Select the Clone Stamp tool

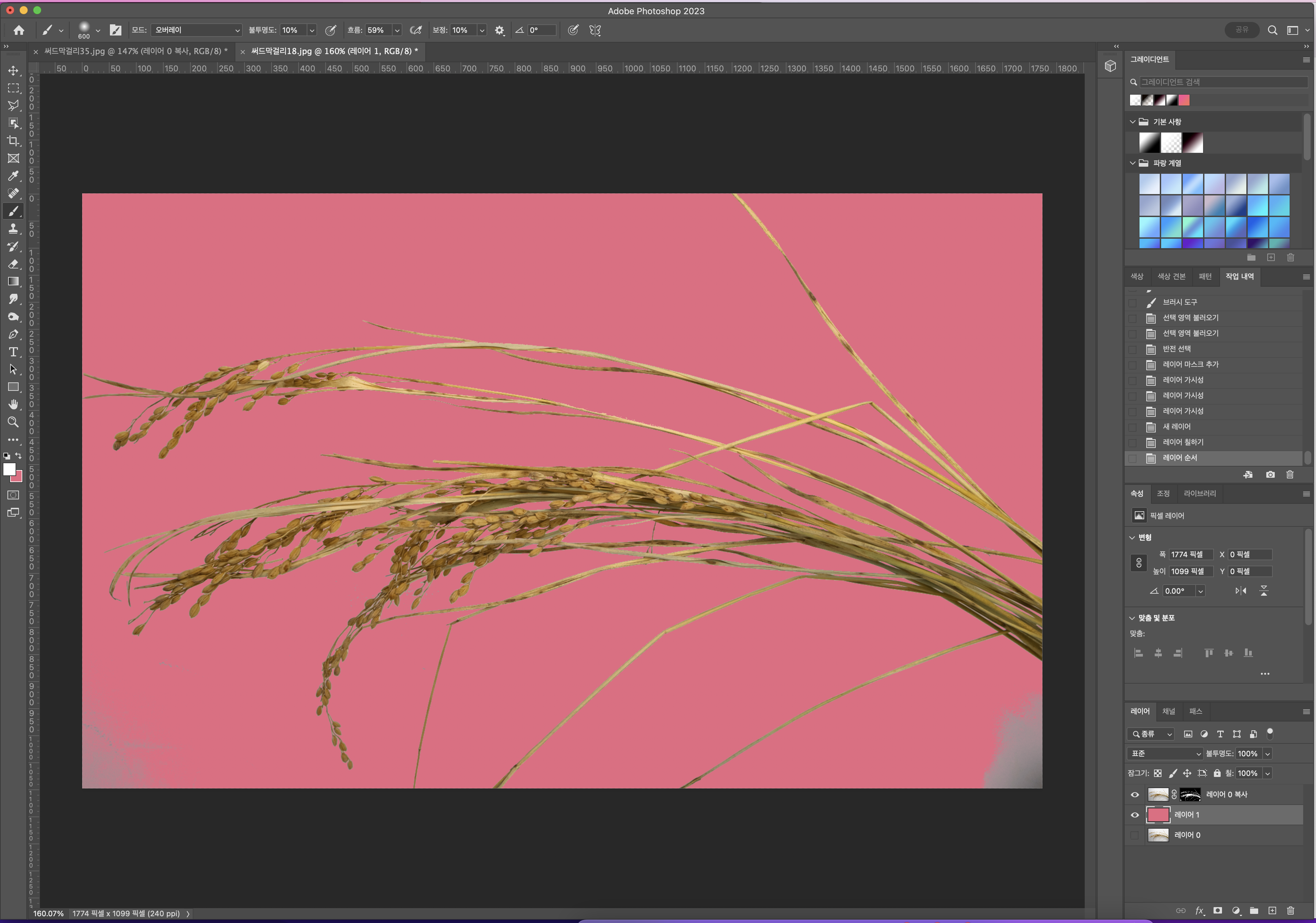click(13, 229)
